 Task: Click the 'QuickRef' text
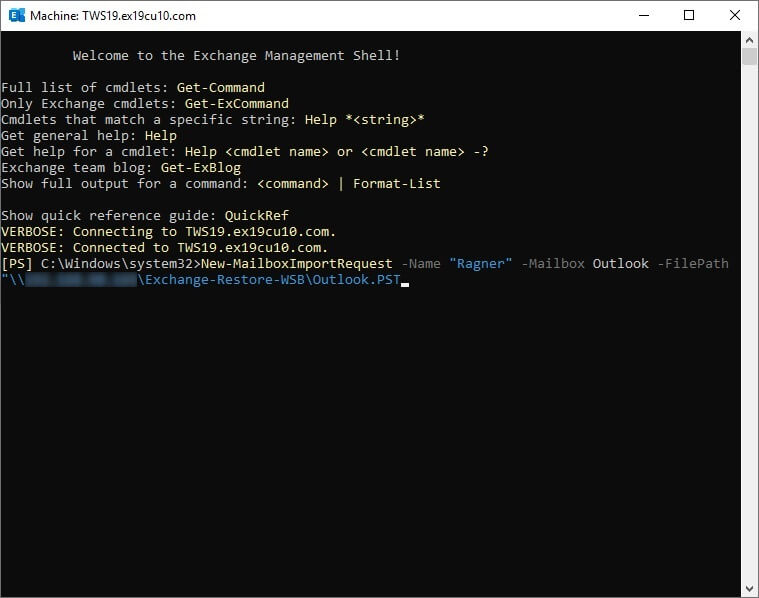(257, 215)
